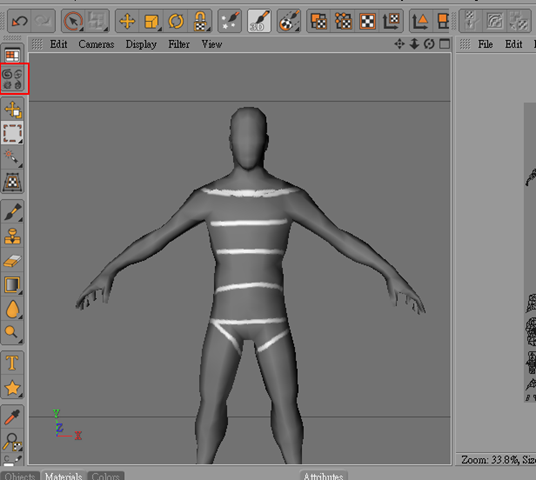Open File menu in right panel
Viewport: 536px width, 480px height.
[x=485, y=44]
